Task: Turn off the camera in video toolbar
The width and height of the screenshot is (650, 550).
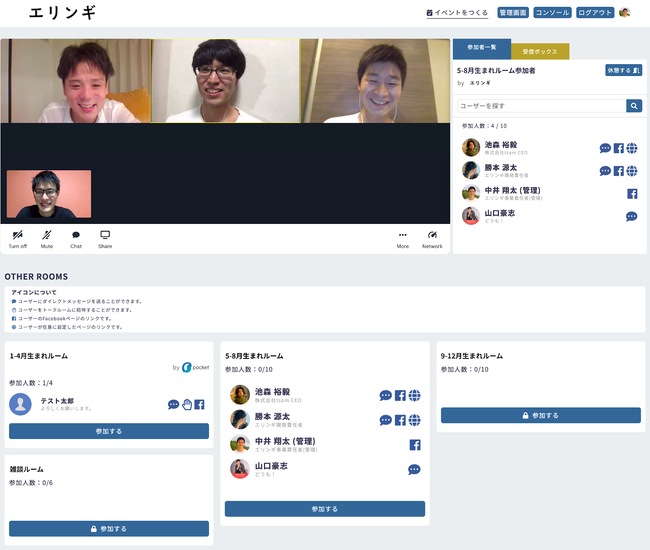Action: [x=17, y=236]
